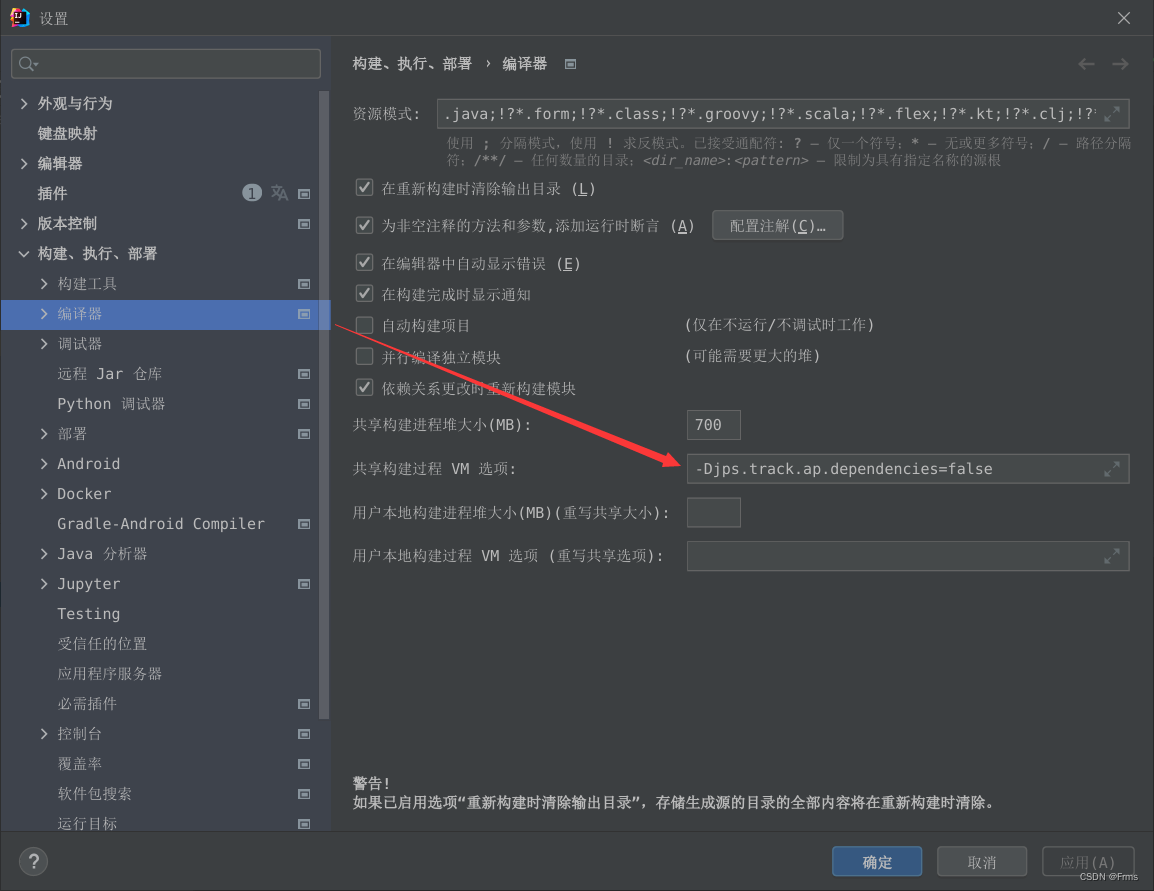Expand the Java 分析器 node

click(x=44, y=553)
